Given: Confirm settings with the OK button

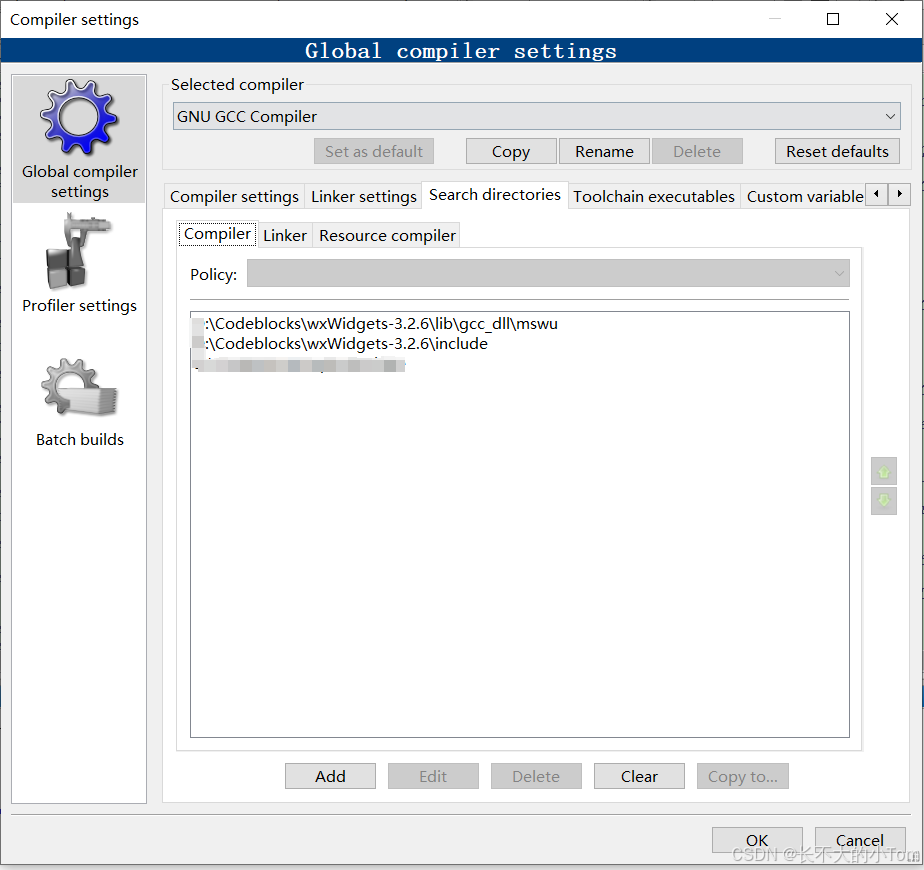Looking at the screenshot, I should pos(757,840).
